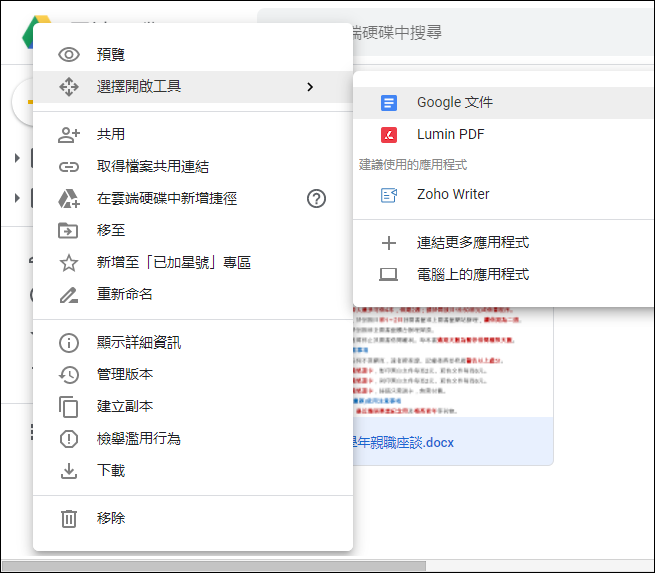The width and height of the screenshot is (655, 573).
Task: Click the link icon beside 取得檔案共用連結
Action: pyautogui.click(x=69, y=167)
